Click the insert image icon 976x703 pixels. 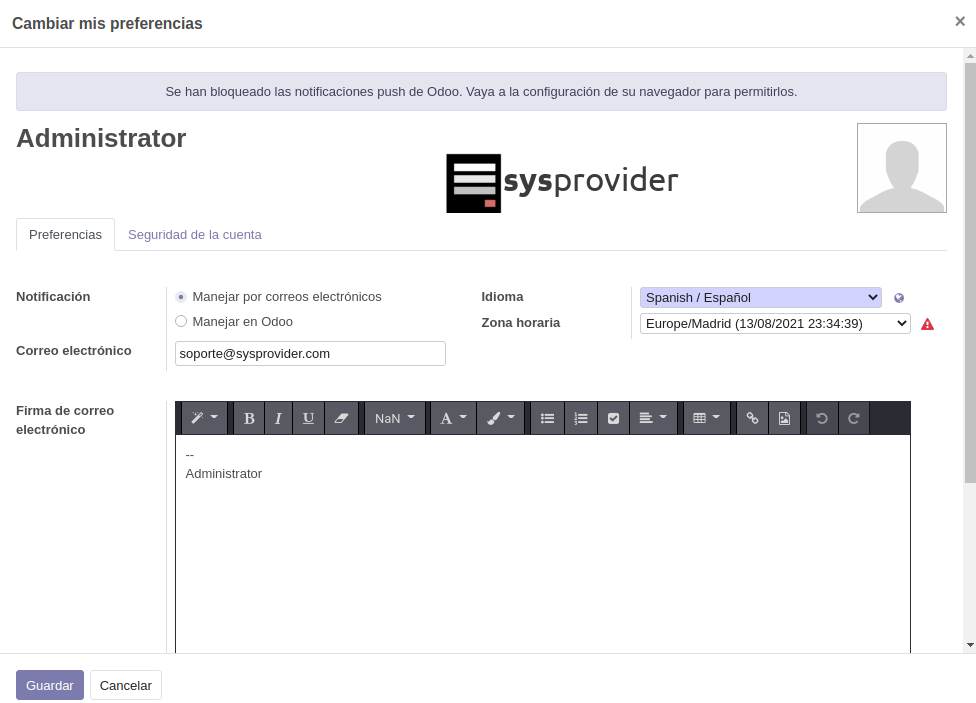(784, 418)
